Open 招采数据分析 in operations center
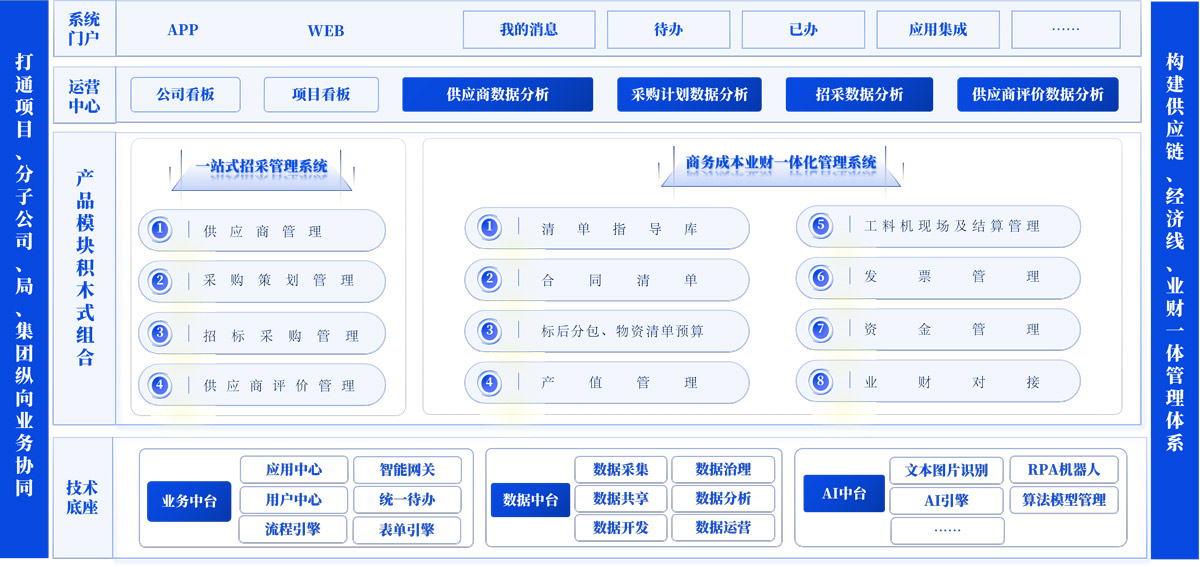 coord(859,95)
